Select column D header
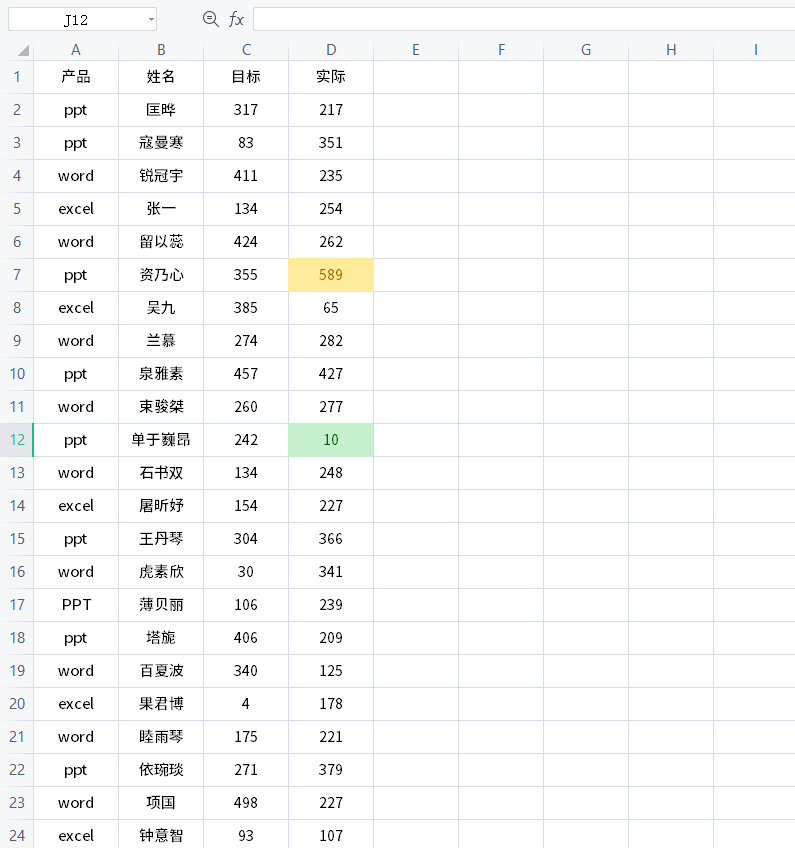The image size is (795, 848). click(331, 50)
